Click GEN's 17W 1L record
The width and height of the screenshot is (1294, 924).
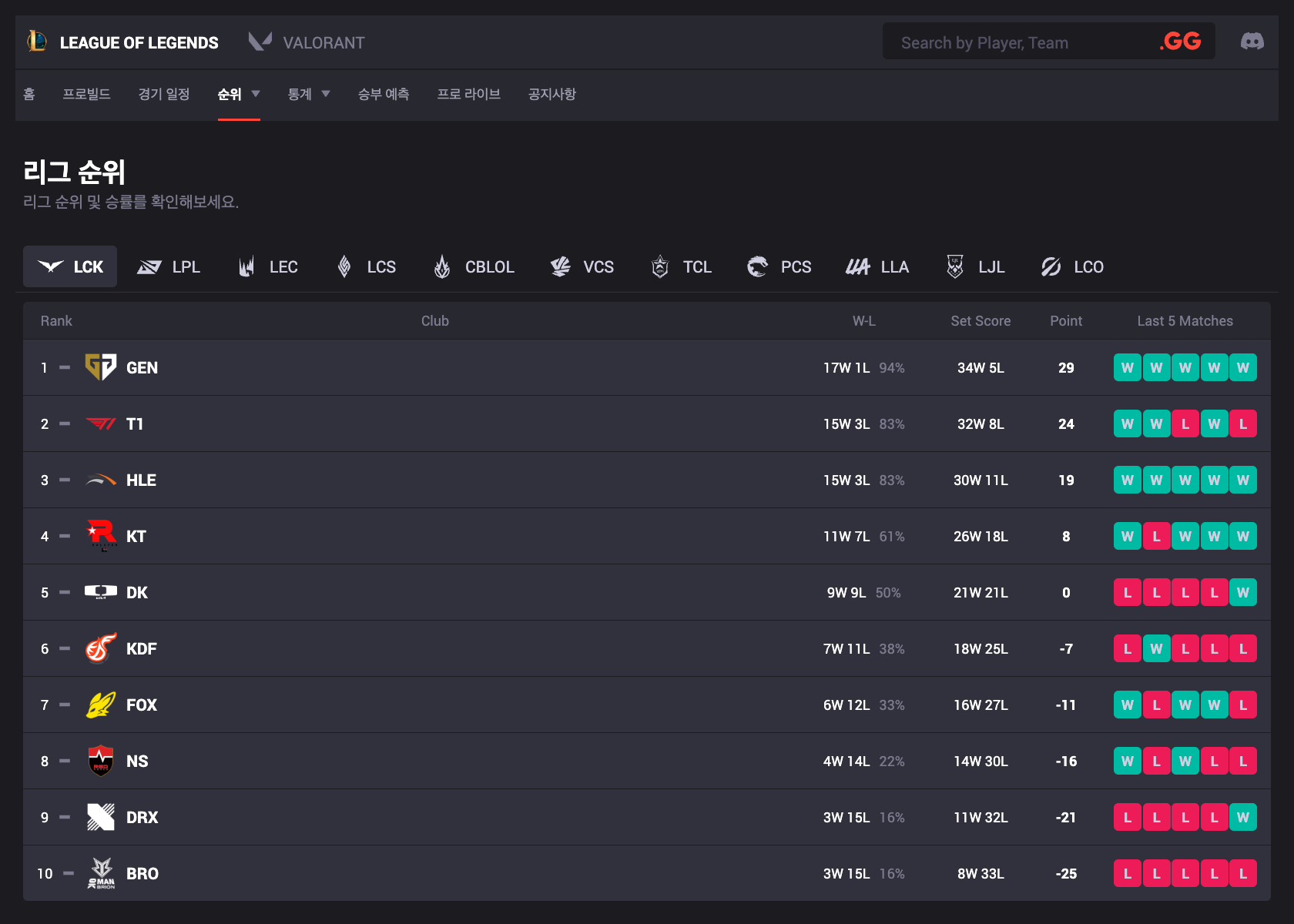click(846, 368)
